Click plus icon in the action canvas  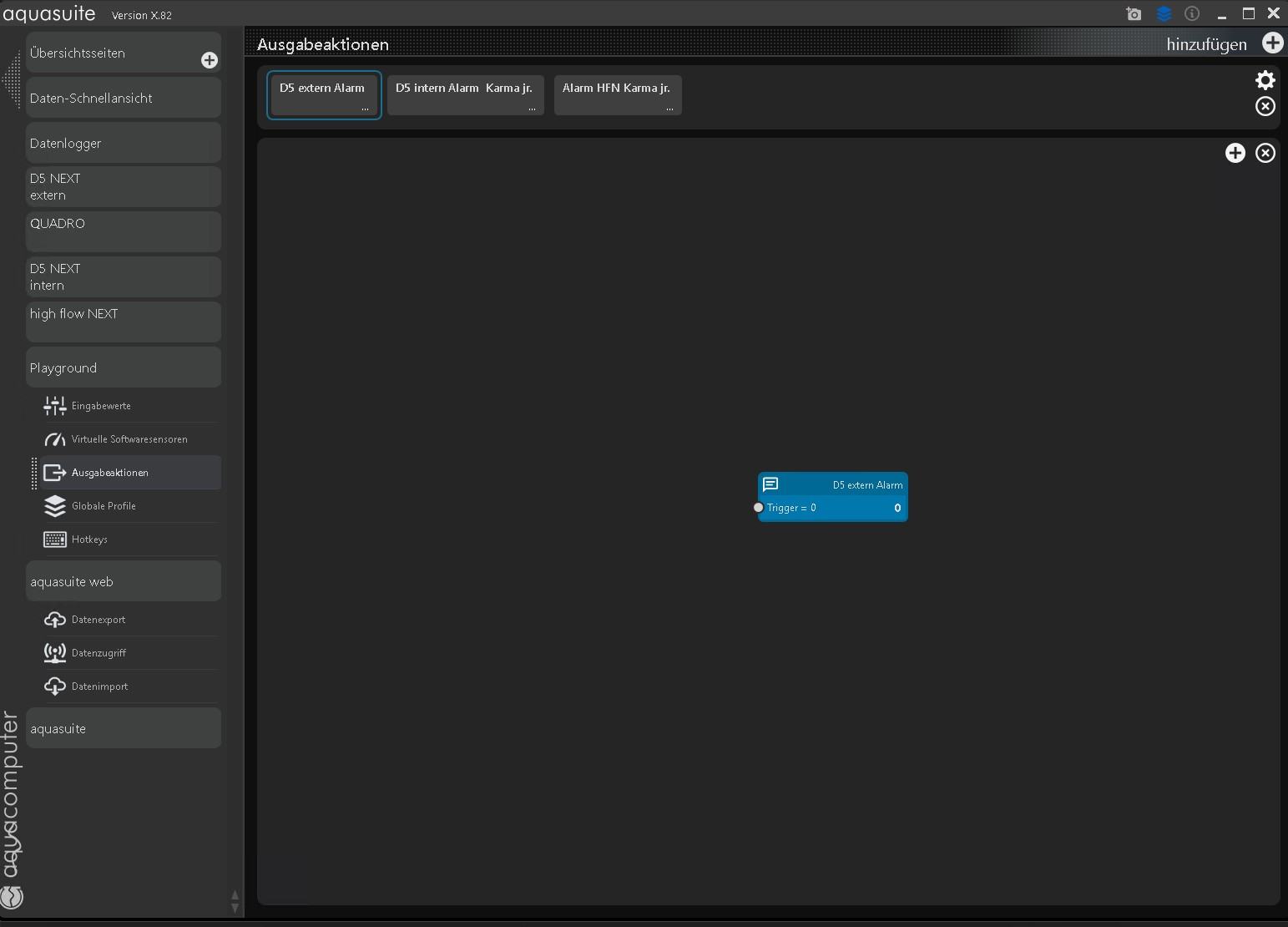pyautogui.click(x=1235, y=153)
